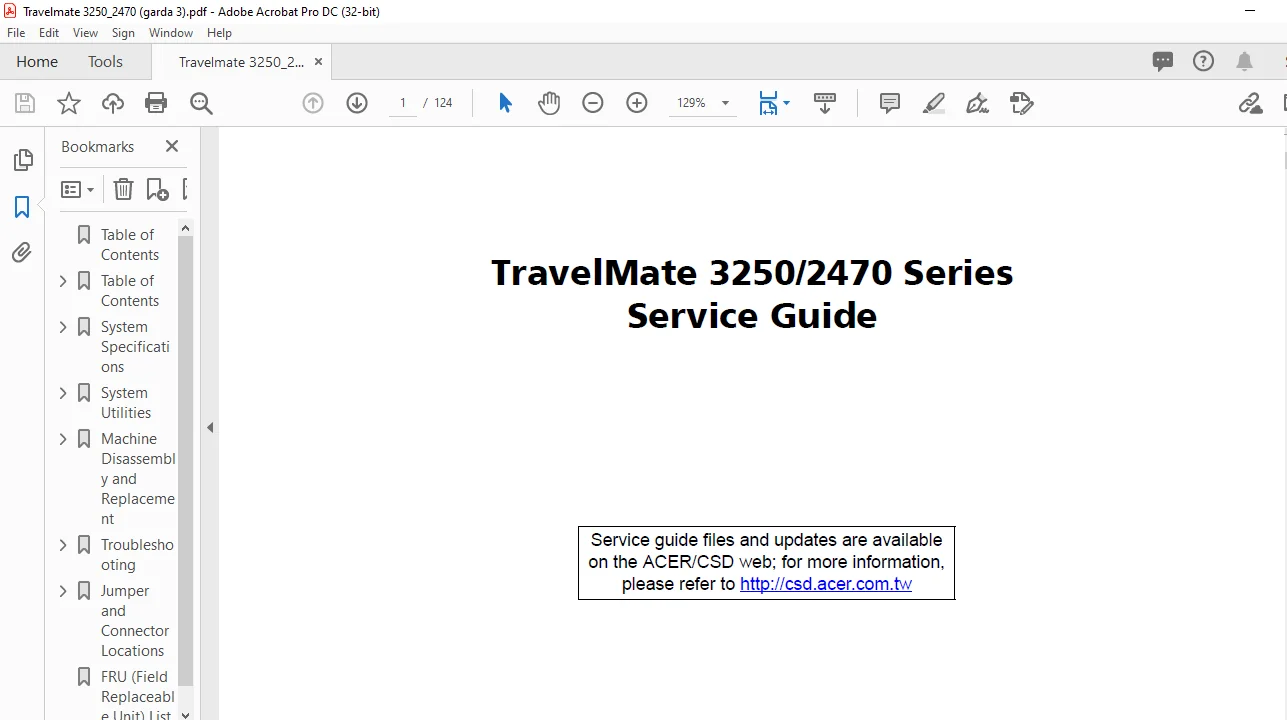The height and width of the screenshot is (720, 1287).
Task: Open the File menu
Action: click(16, 33)
